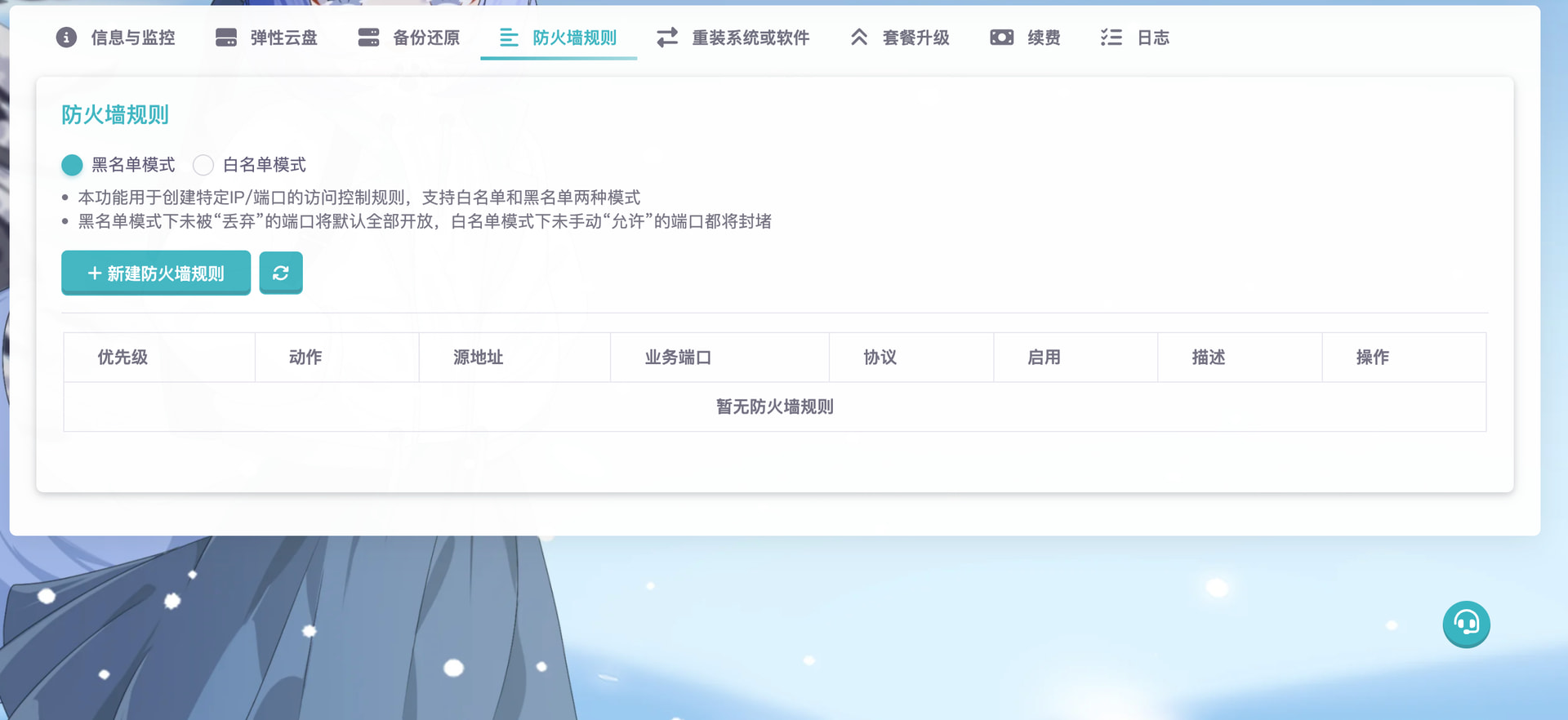The width and height of the screenshot is (1568, 720).
Task: Click the server icon beside 备份还原
Action: [x=368, y=38]
